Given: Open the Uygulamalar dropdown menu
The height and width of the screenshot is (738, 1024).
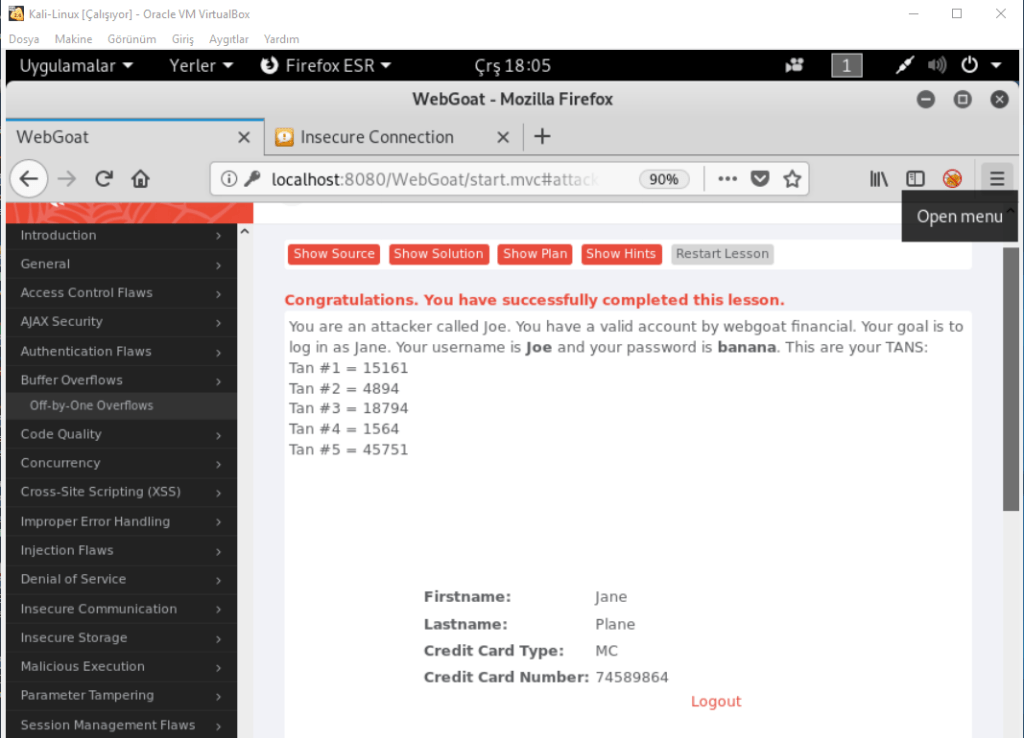Looking at the screenshot, I should pos(76,66).
